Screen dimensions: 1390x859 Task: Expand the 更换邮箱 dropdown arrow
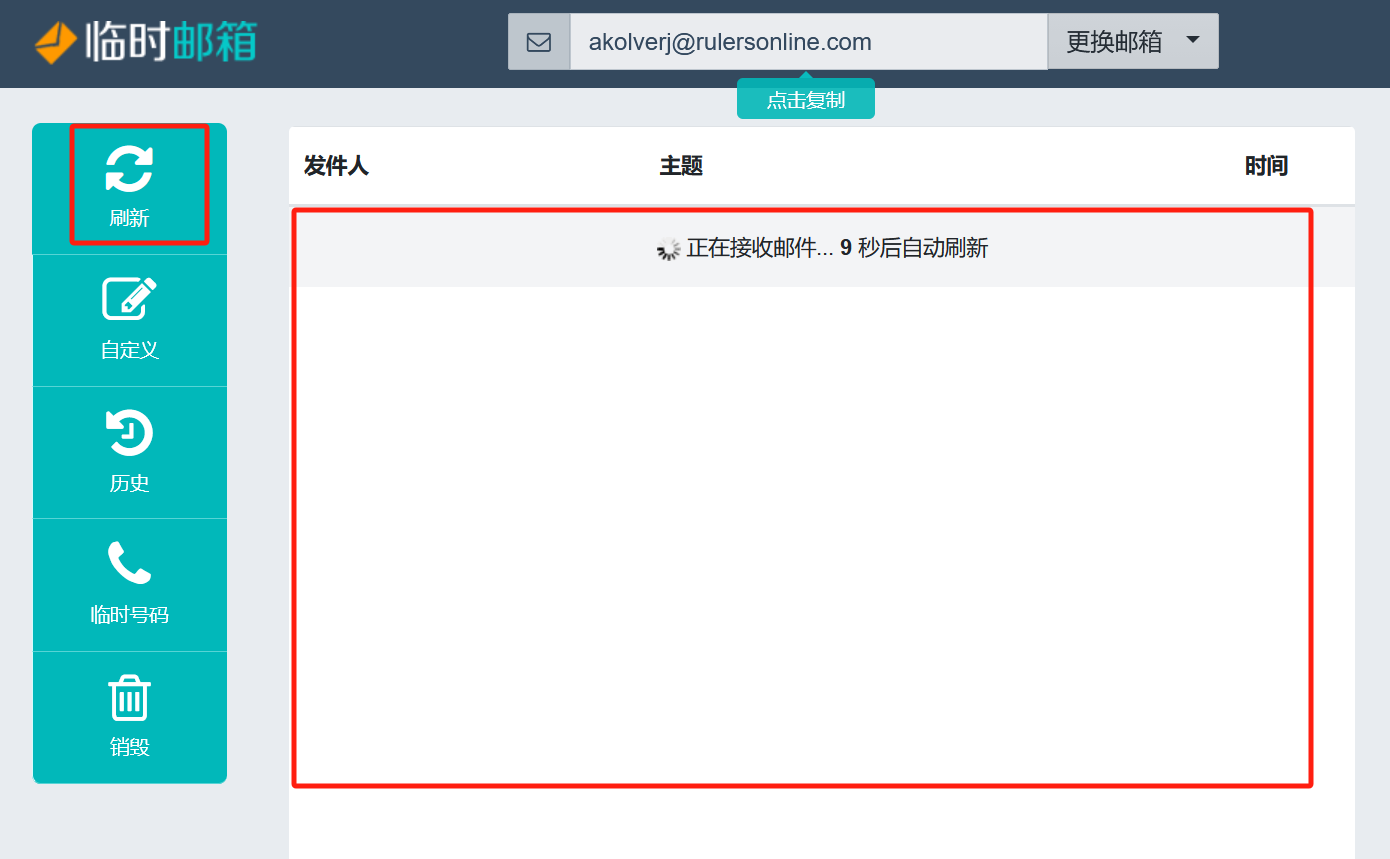(1192, 41)
